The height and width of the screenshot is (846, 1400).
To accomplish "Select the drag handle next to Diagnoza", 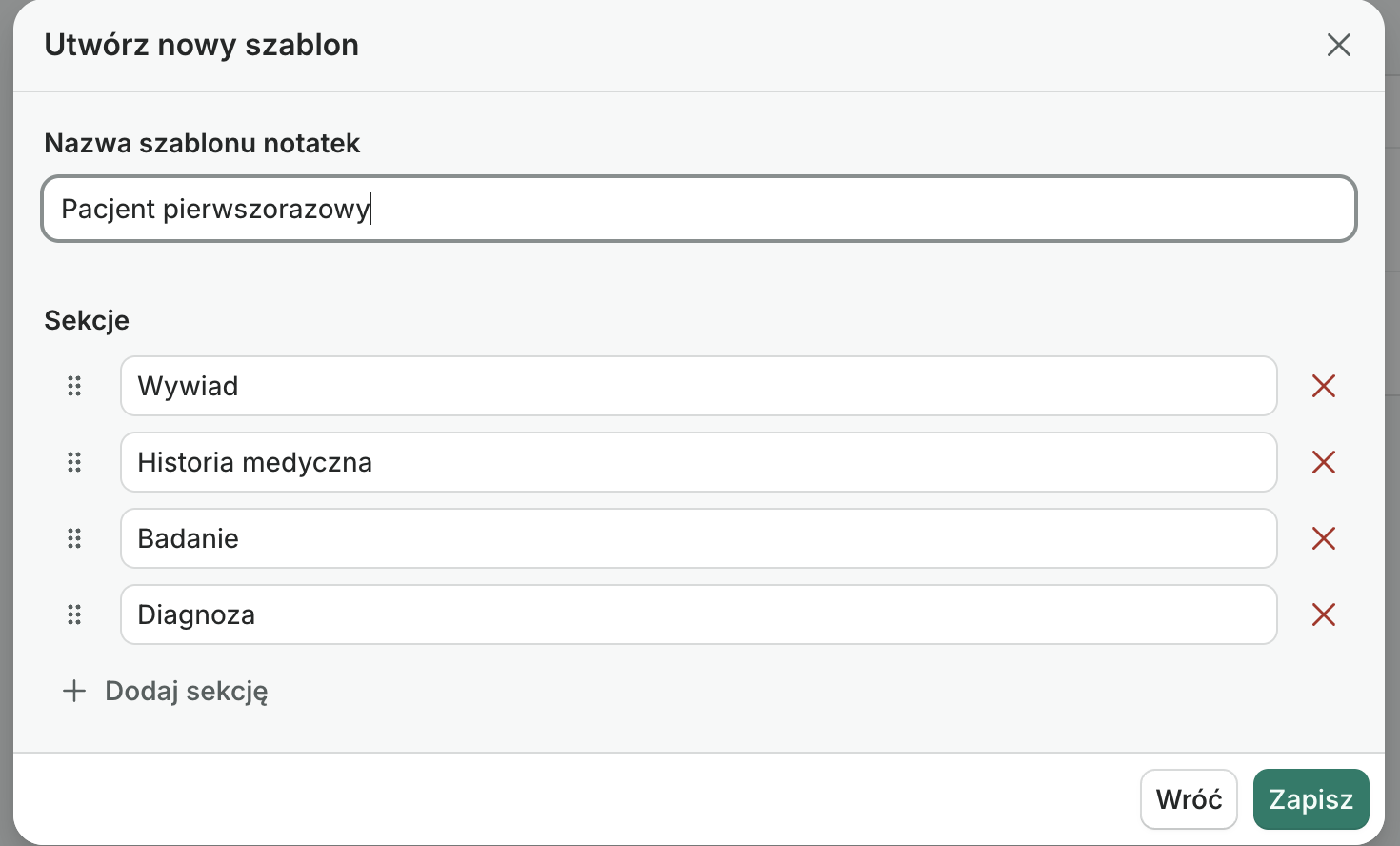I will click(74, 614).
